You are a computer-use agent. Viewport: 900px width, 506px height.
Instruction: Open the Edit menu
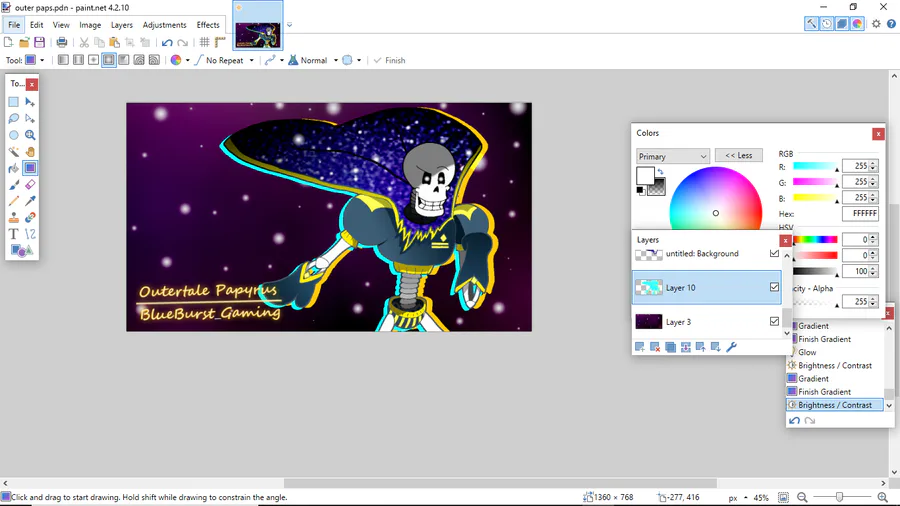tap(37, 25)
